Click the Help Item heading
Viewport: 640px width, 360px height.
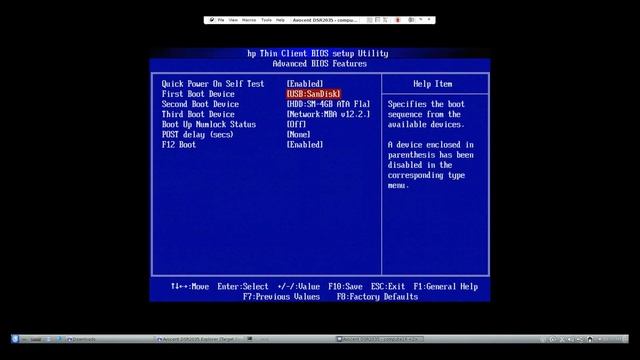click(x=433, y=84)
